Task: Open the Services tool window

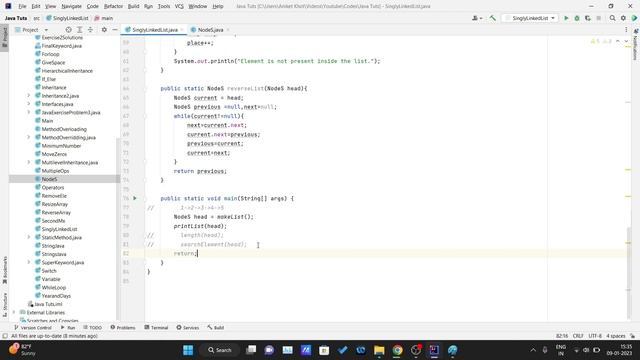Action: (187, 327)
